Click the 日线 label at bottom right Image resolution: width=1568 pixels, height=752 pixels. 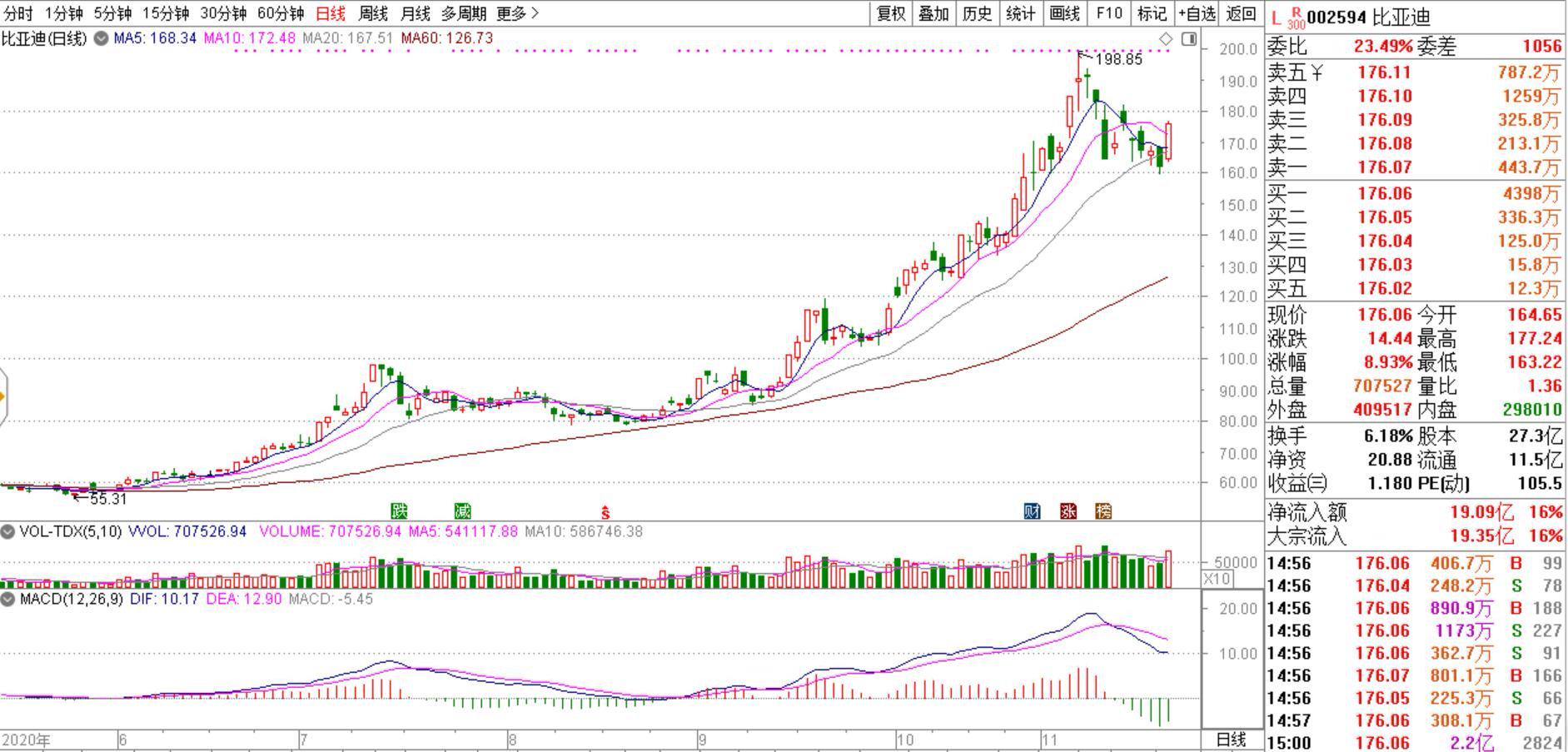tap(1232, 740)
